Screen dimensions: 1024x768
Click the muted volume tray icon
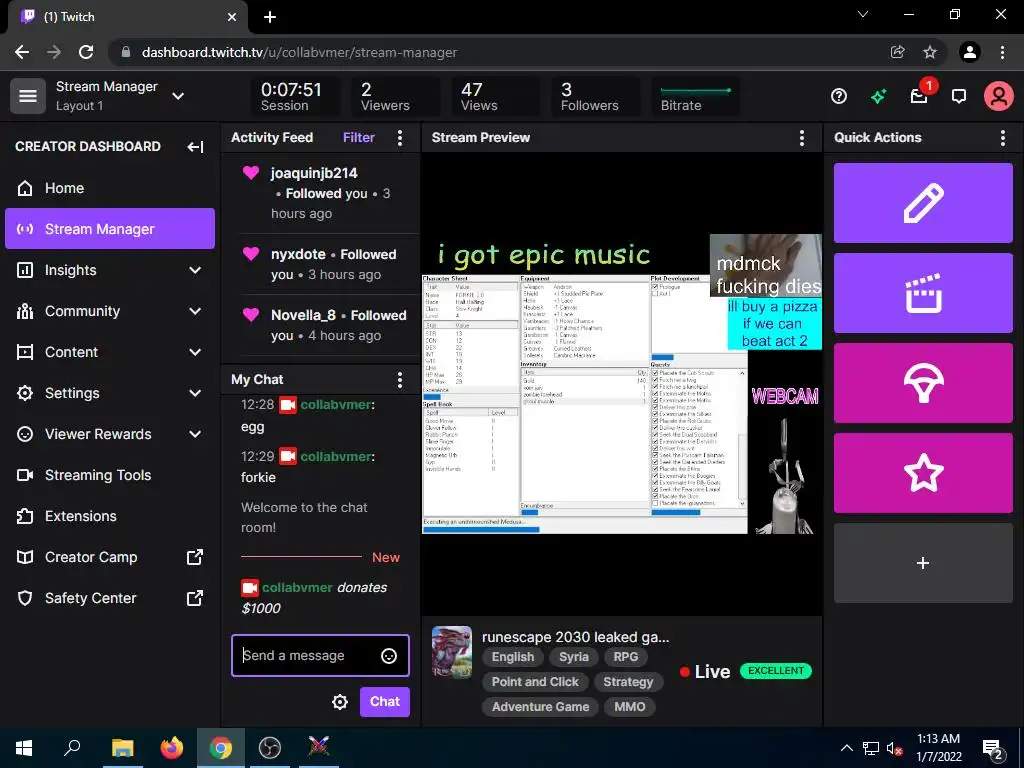pos(895,748)
